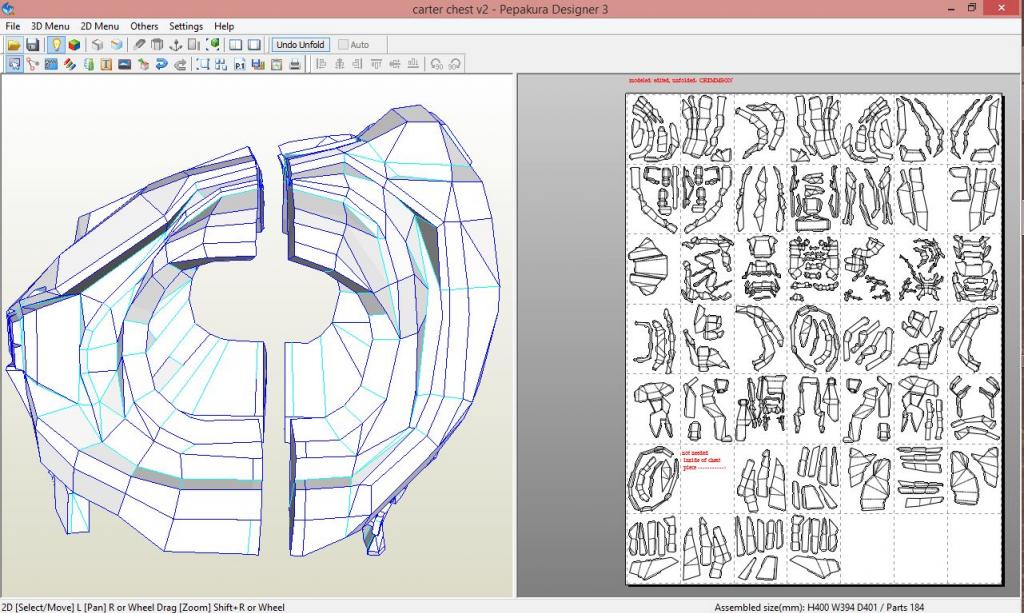
Task: Click the green cube in frame icon
Action: coord(213,44)
